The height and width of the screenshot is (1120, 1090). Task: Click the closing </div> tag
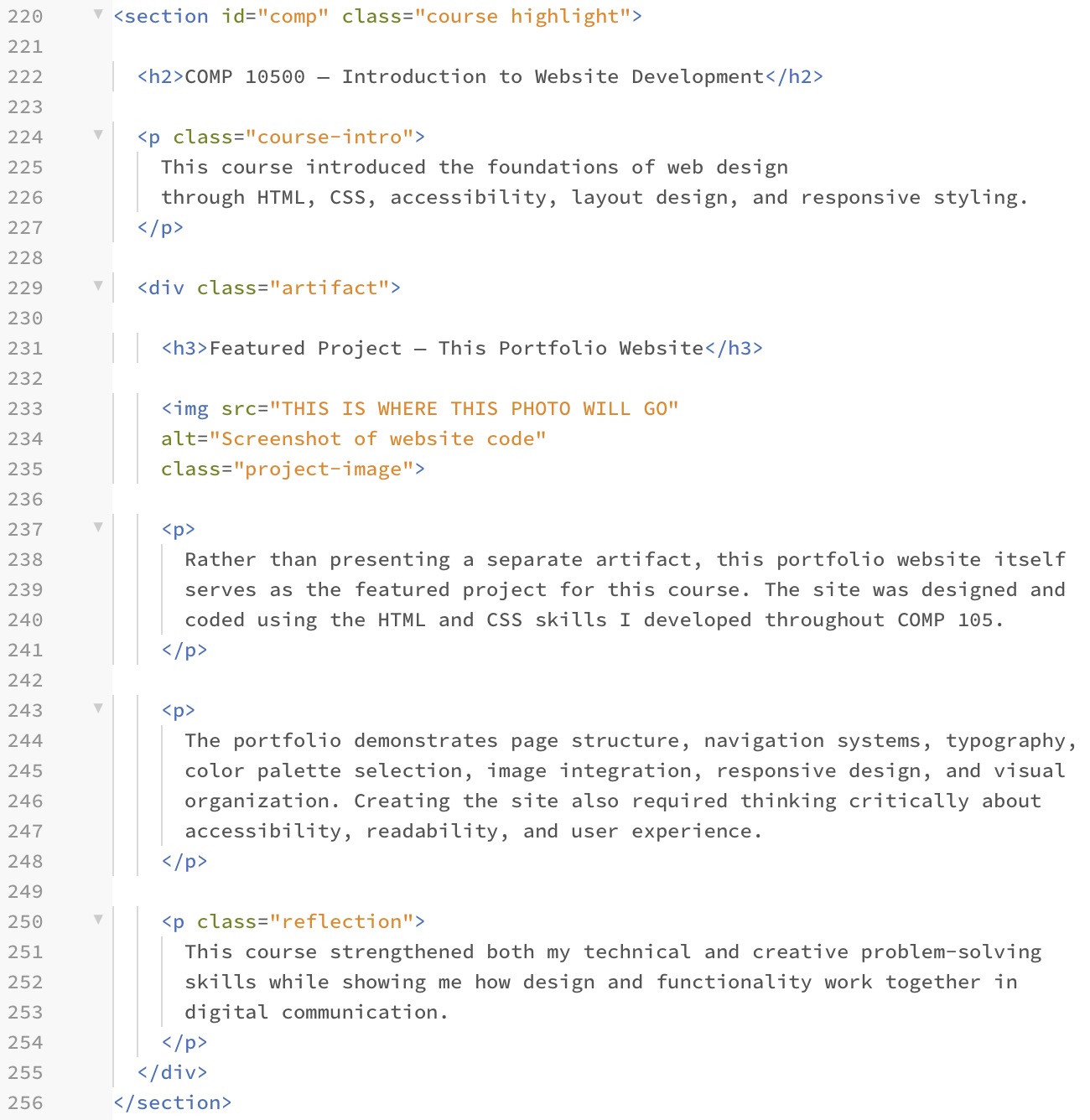point(173,1073)
